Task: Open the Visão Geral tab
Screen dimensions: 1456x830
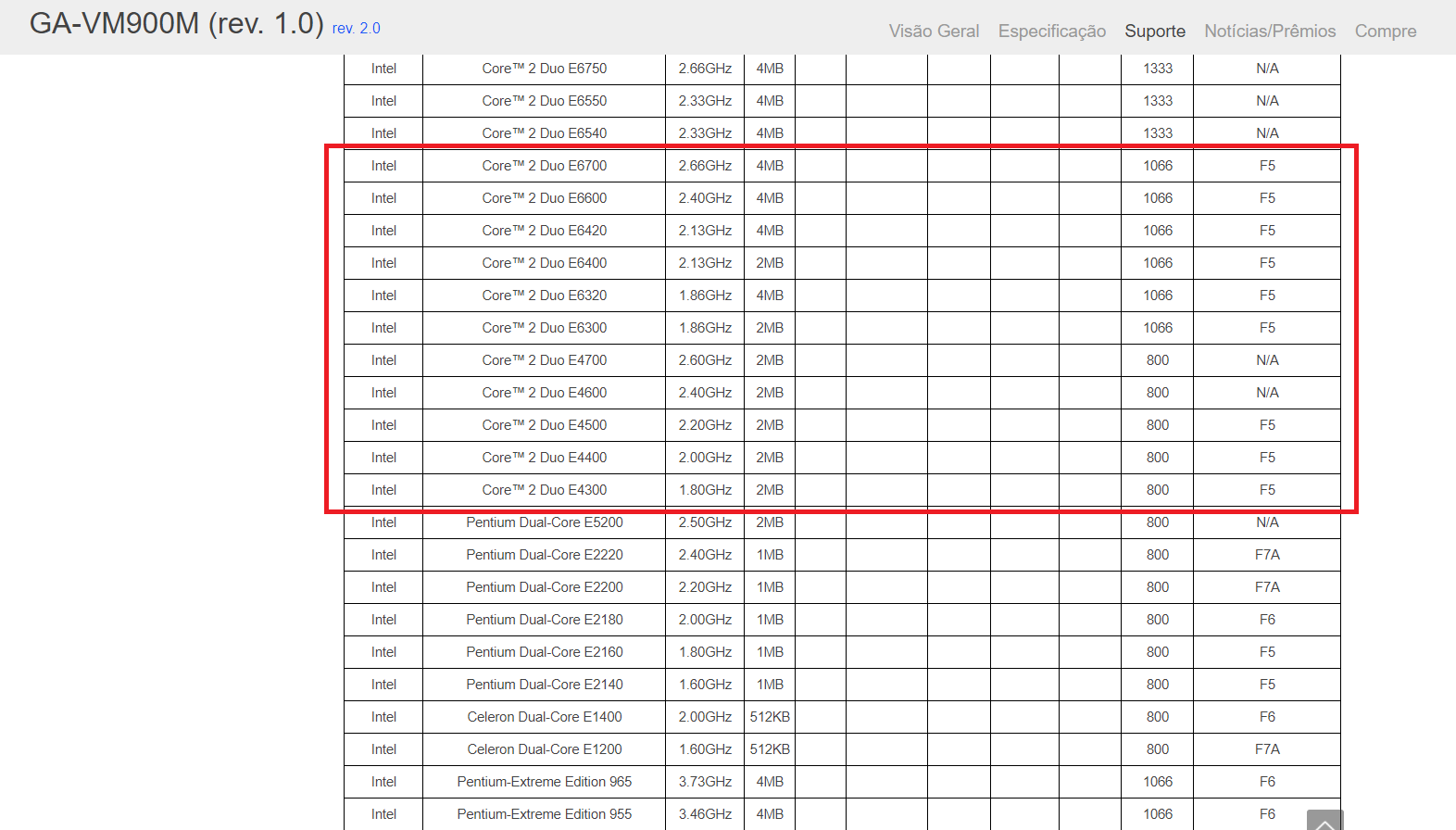Action: pyautogui.click(x=934, y=31)
